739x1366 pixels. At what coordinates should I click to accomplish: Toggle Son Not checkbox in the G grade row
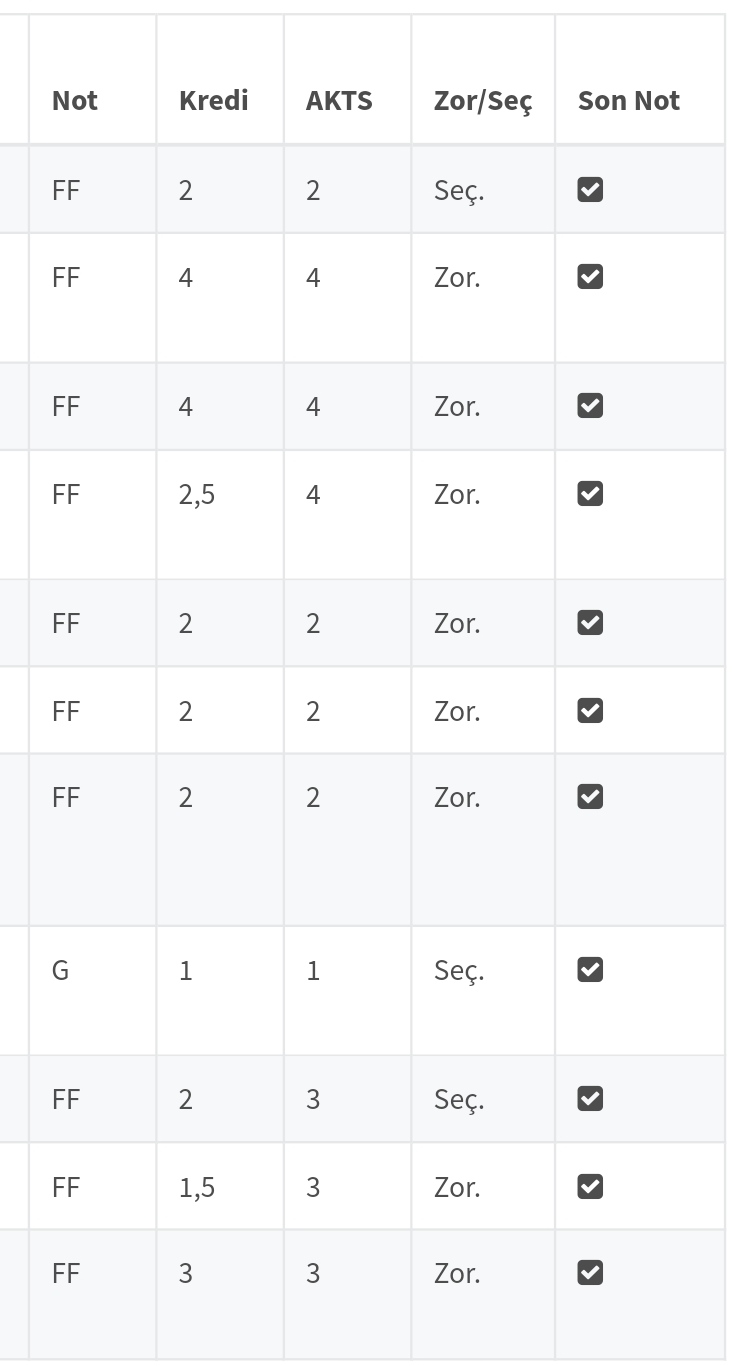pos(590,970)
